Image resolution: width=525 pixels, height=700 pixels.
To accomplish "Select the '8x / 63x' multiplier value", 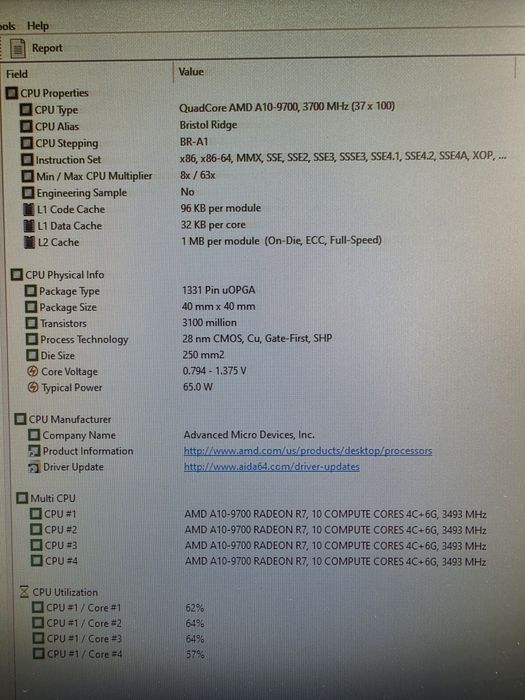I will click(198, 175).
